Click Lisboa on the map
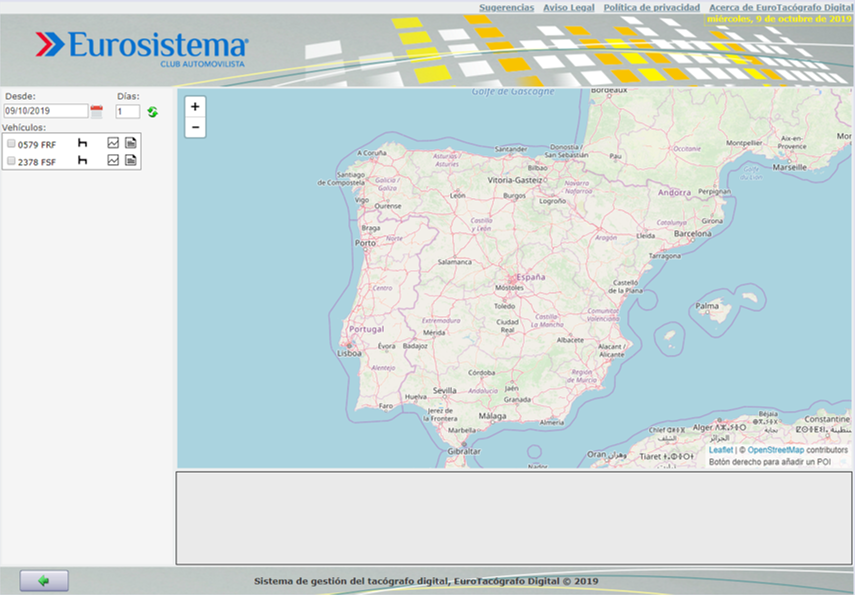 [x=349, y=353]
